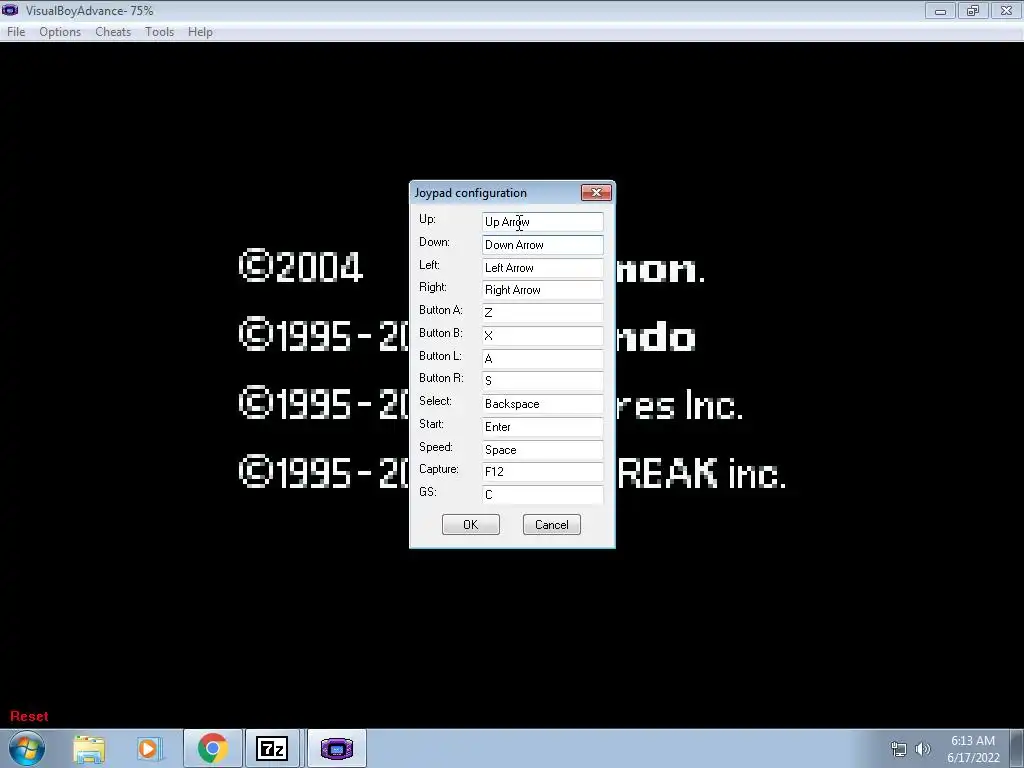This screenshot has width=1024, height=768.
Task: Restore down the VisualBoyAdvance window
Action: [973, 11]
